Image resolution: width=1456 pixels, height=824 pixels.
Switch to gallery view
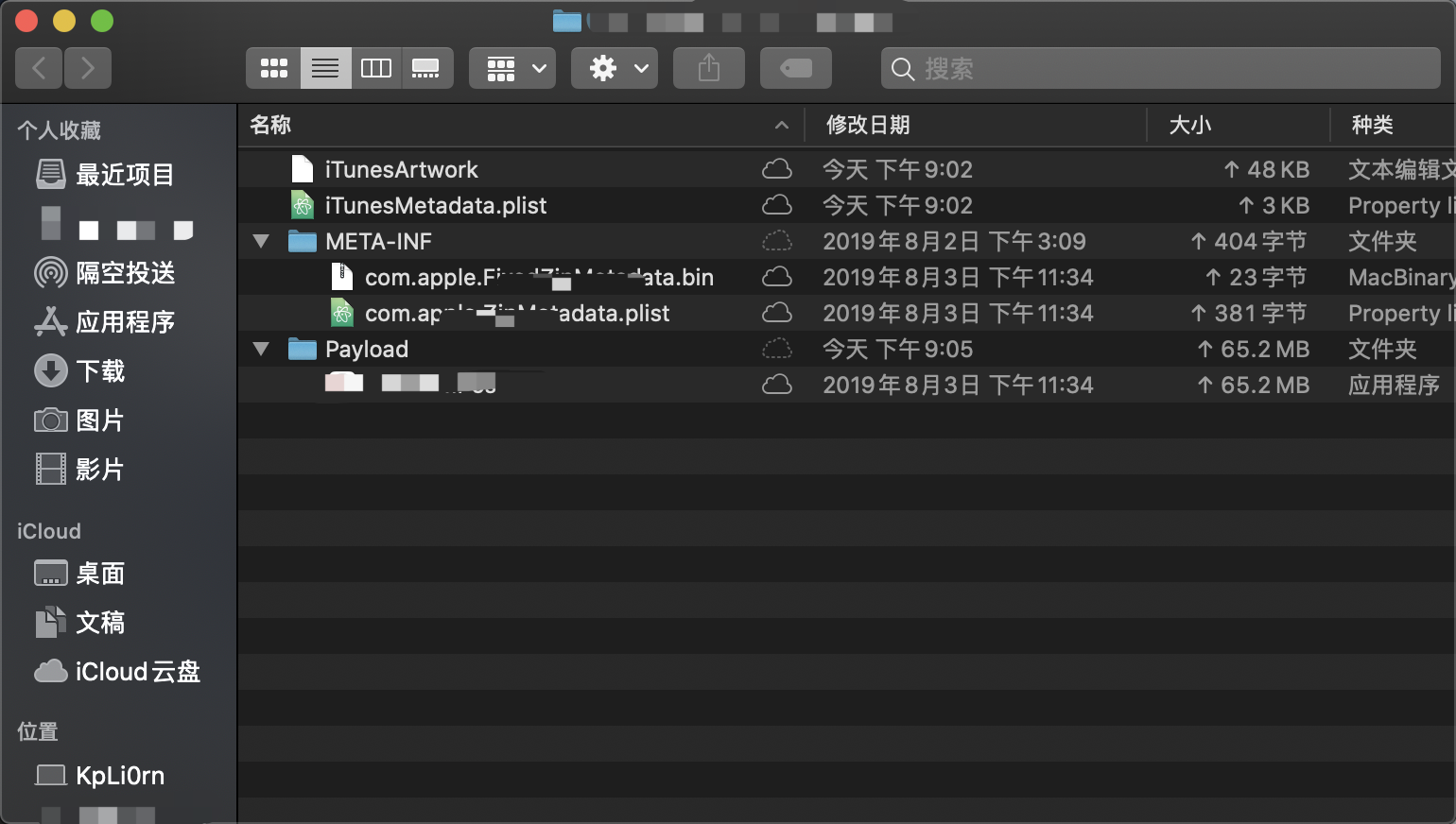click(x=426, y=68)
